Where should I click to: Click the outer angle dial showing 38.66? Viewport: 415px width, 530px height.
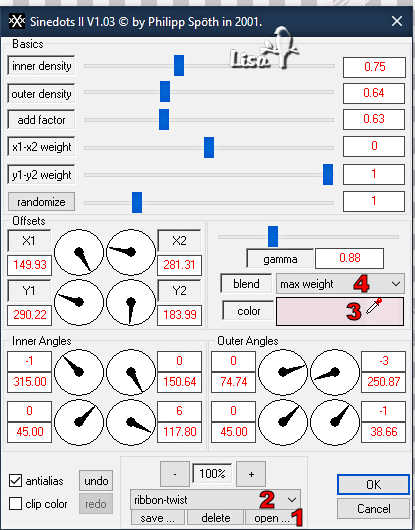click(x=335, y=422)
